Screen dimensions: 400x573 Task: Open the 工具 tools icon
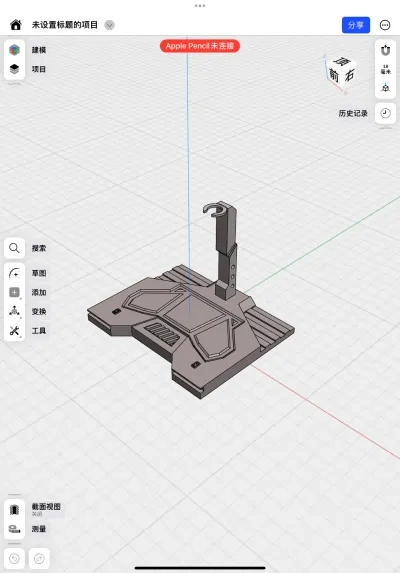tap(14, 331)
